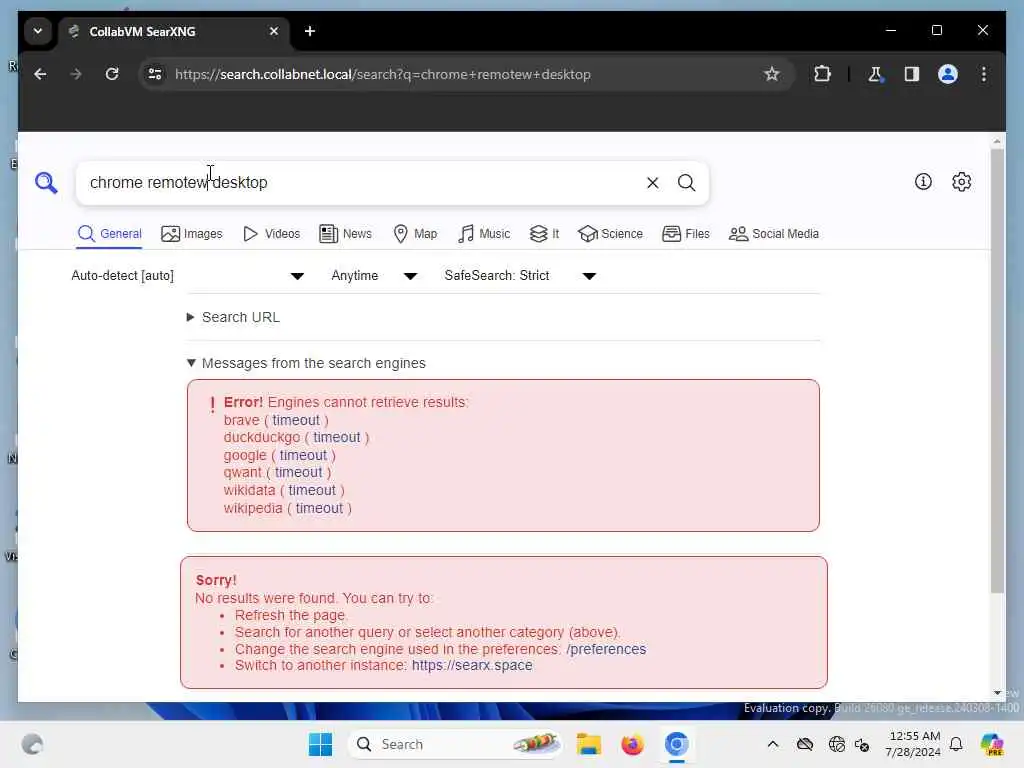1024x768 pixels.
Task: Open the widgets icon in taskbar corner
Action: tap(32, 744)
